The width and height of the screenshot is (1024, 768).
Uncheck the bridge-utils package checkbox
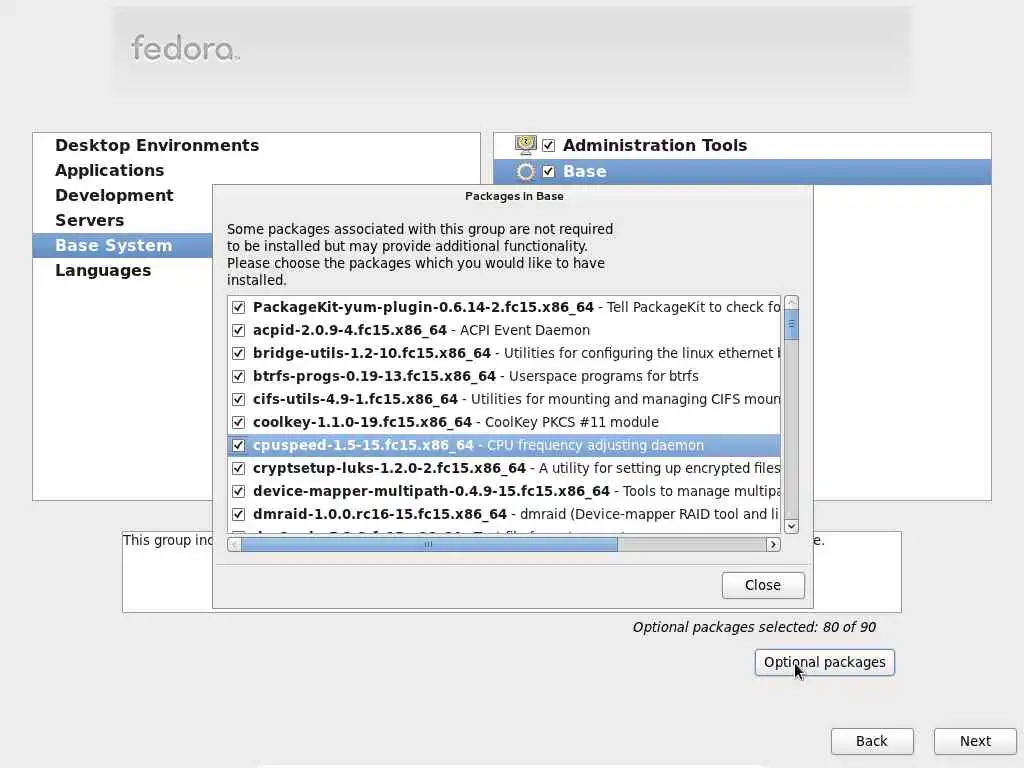pos(238,353)
